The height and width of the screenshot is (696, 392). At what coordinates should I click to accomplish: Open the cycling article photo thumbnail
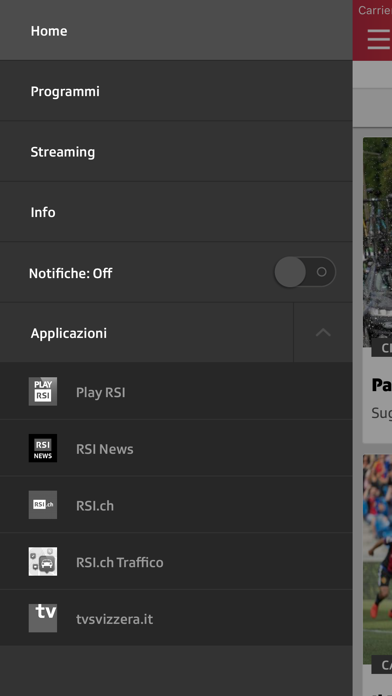377,242
